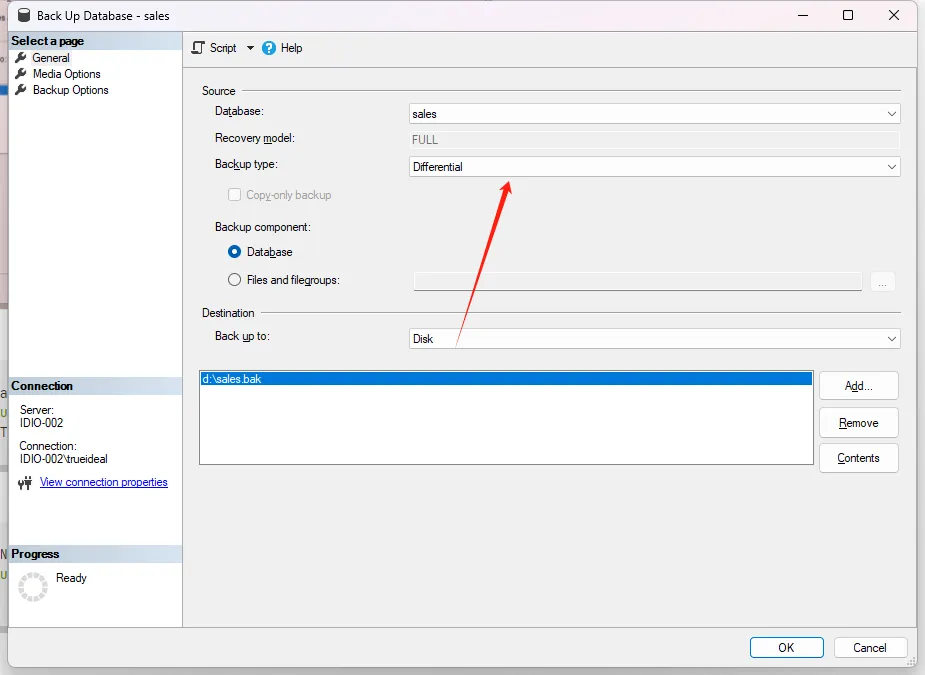Select the Files and filegroups radio button
The width and height of the screenshot is (925, 675).
pos(235,280)
